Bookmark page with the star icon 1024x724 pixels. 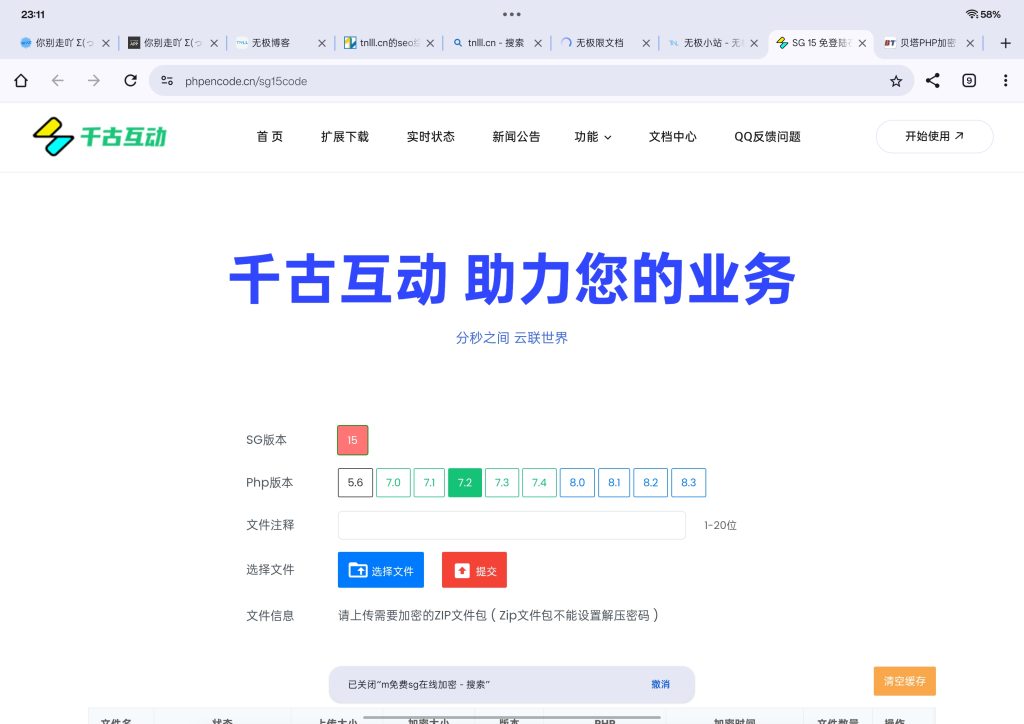pos(896,81)
